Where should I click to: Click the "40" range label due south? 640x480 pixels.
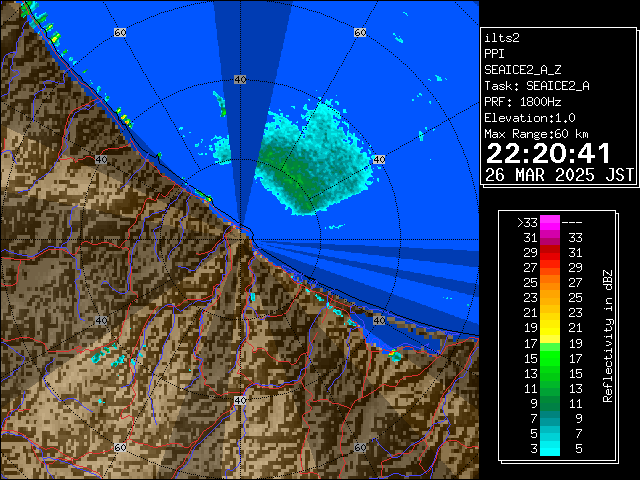(240, 400)
